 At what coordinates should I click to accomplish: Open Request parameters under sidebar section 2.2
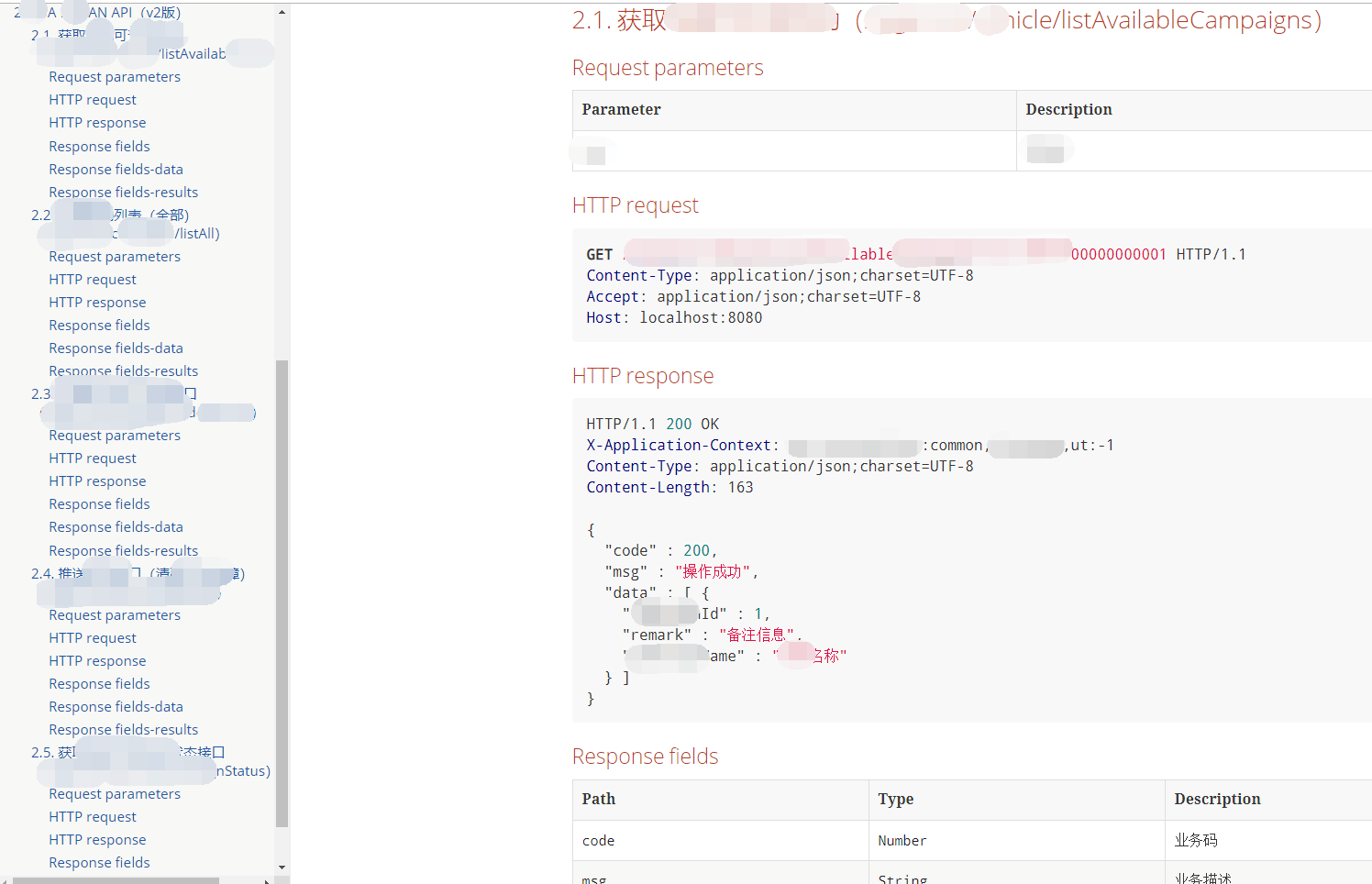pos(115,257)
